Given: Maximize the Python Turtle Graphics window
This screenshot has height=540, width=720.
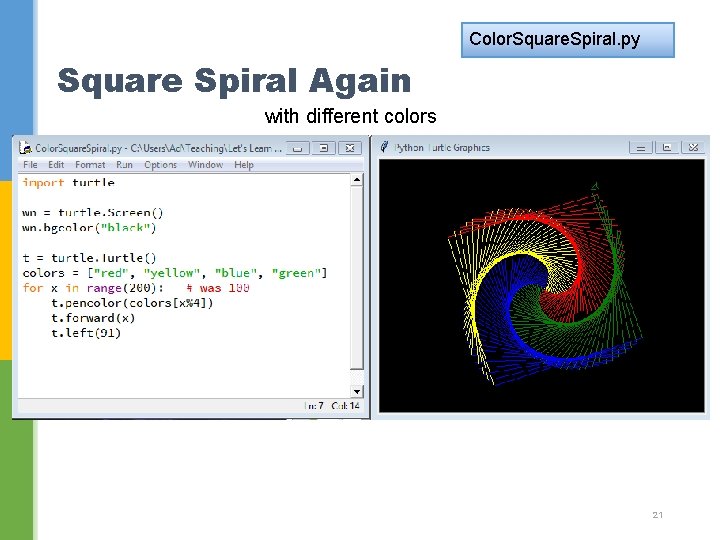Looking at the screenshot, I should click(x=667, y=147).
